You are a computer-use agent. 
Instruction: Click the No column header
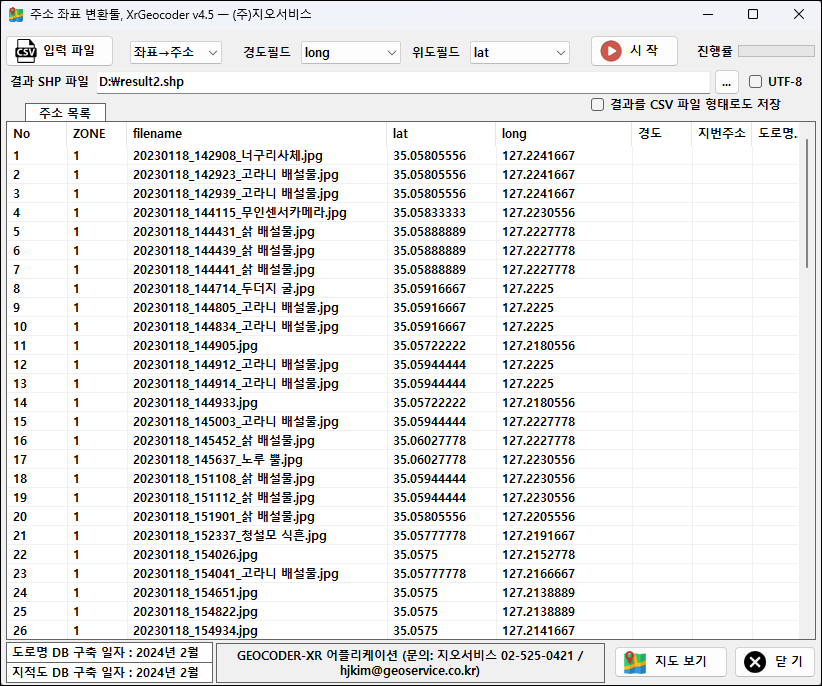point(37,134)
